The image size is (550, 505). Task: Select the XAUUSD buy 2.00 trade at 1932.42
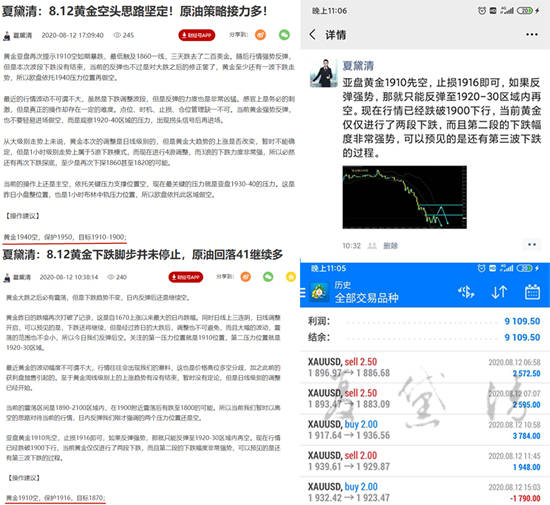[425, 491]
